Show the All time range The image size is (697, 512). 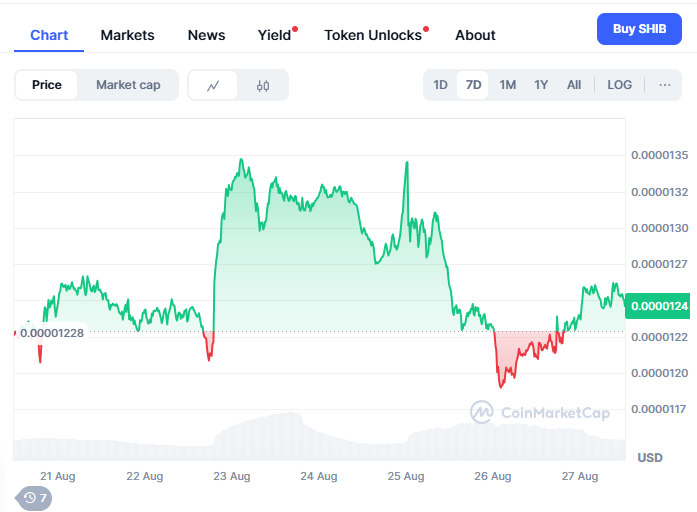coord(574,85)
